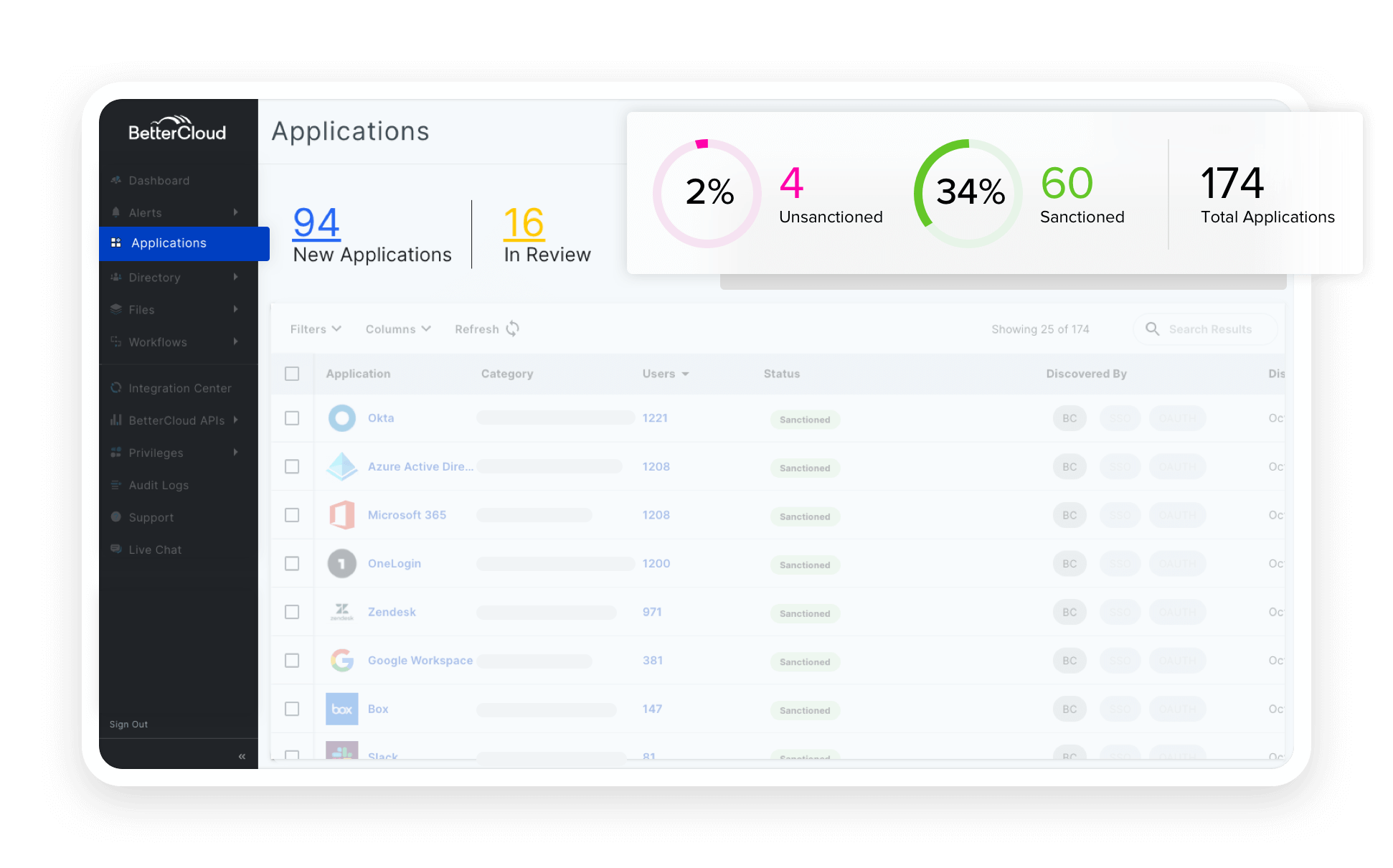Click the Refresh circular arrow icon

tap(513, 329)
